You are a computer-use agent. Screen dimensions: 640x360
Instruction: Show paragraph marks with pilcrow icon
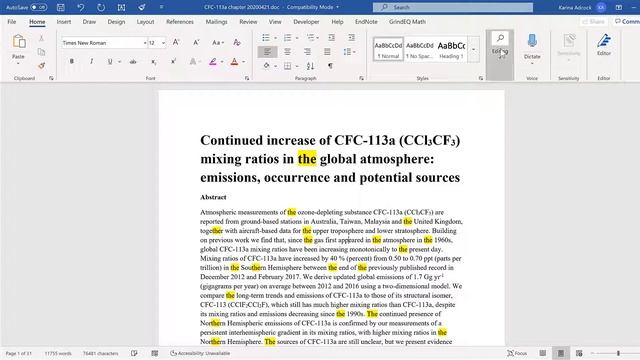point(330,66)
